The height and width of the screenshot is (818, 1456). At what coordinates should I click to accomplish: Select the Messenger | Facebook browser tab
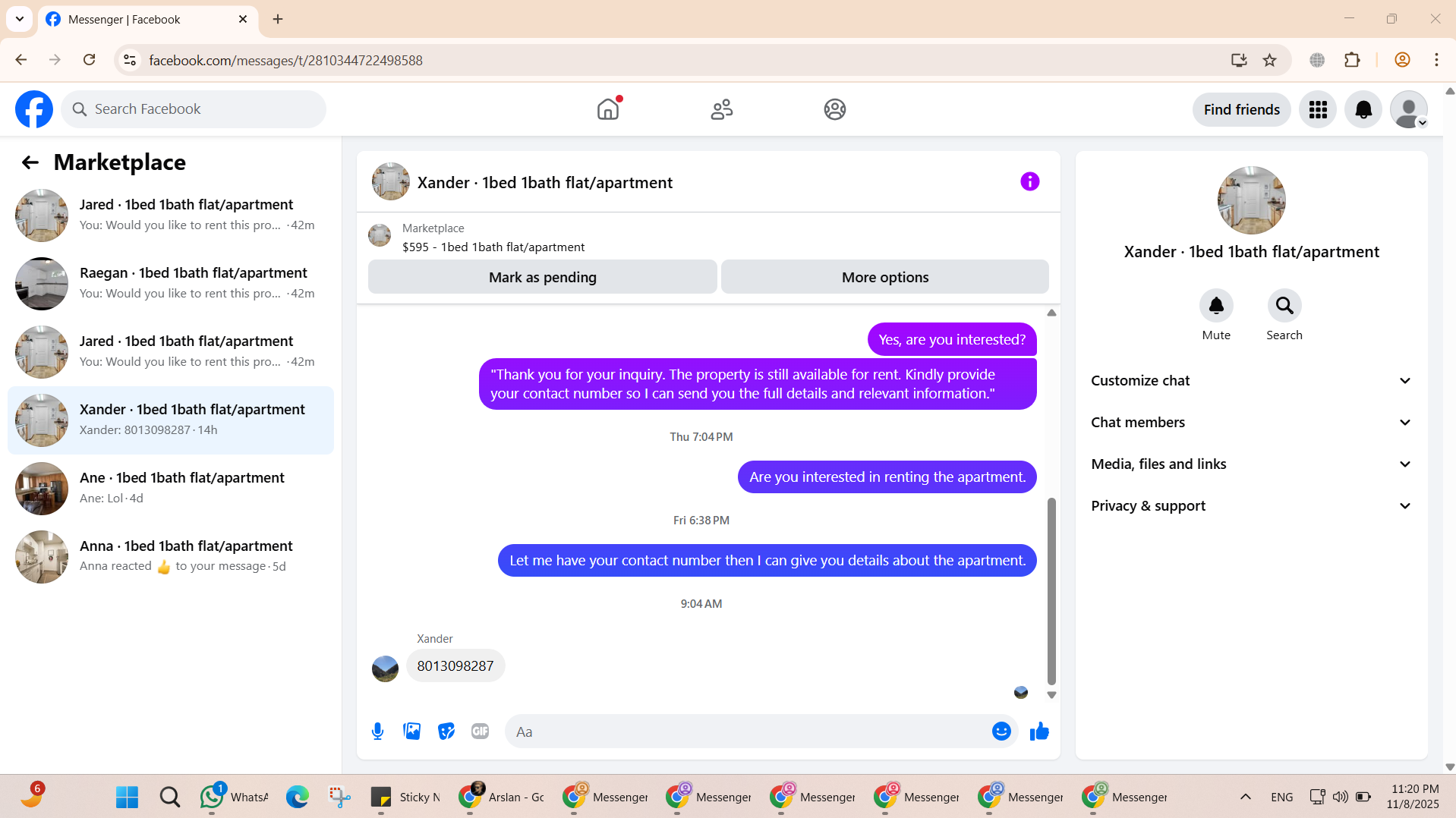[x=148, y=20]
